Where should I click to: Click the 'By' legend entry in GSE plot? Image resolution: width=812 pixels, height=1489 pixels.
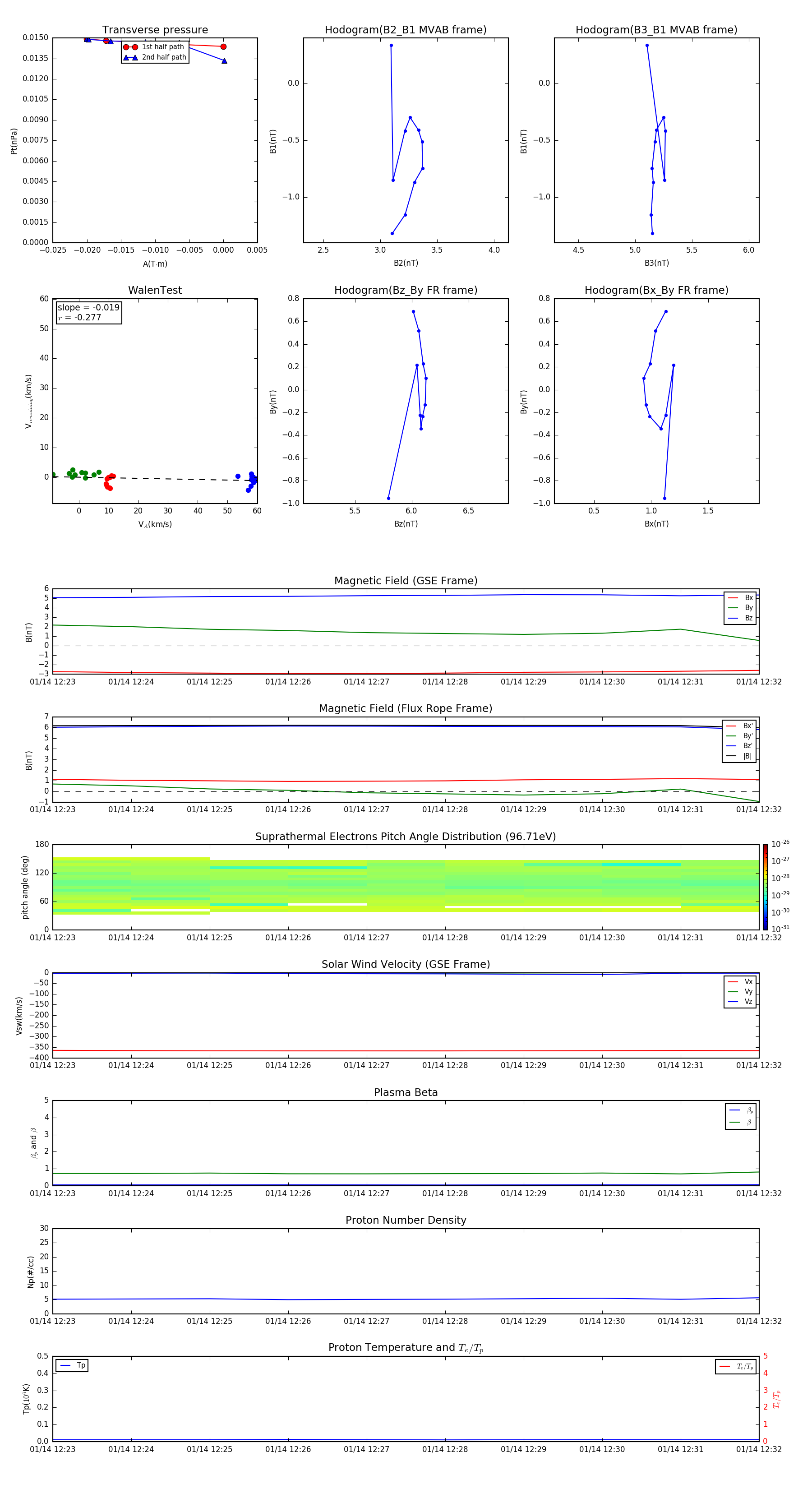(740, 607)
